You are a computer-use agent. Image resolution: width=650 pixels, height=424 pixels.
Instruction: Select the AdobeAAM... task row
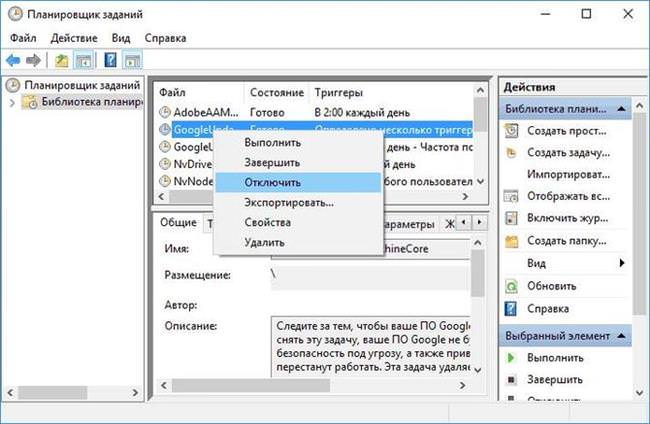(315, 112)
